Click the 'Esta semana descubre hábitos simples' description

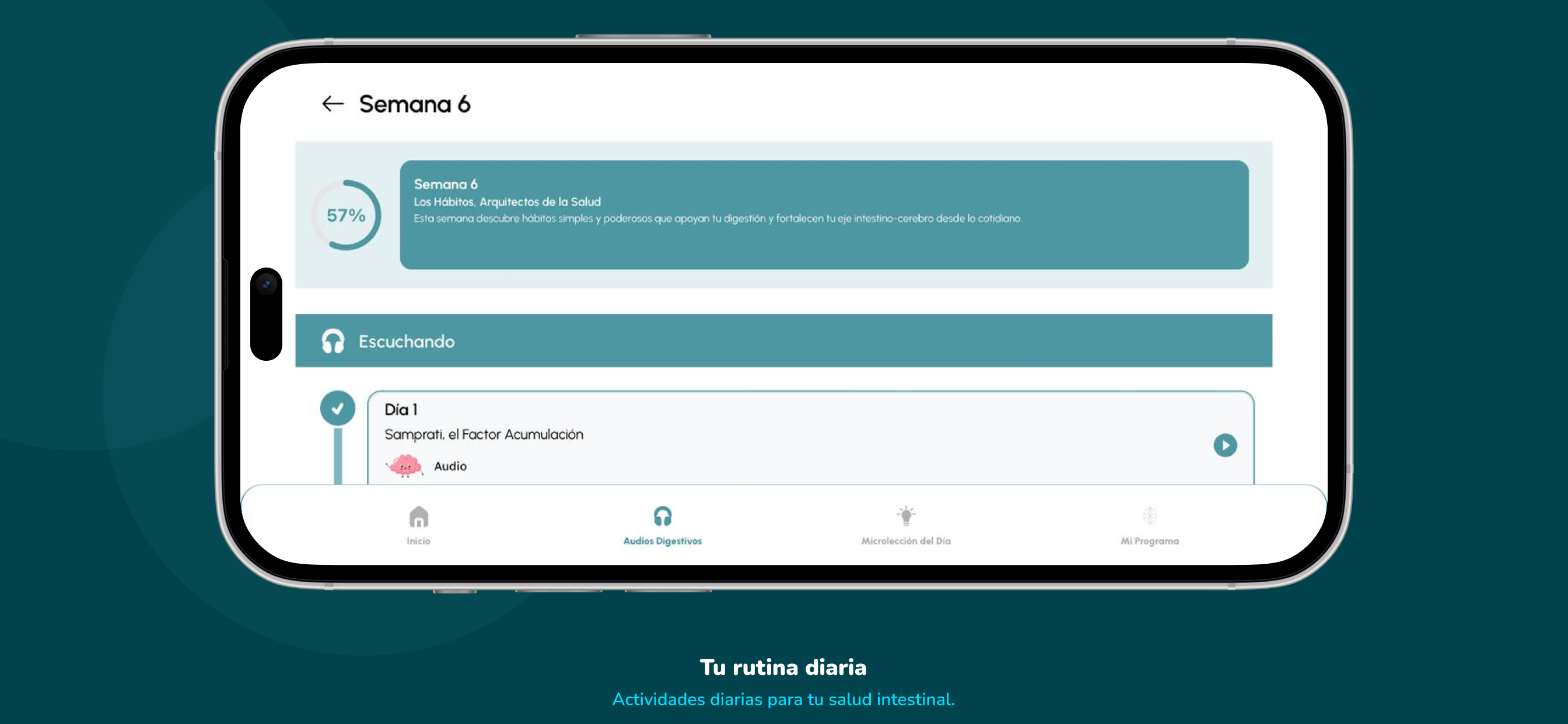pos(717,219)
